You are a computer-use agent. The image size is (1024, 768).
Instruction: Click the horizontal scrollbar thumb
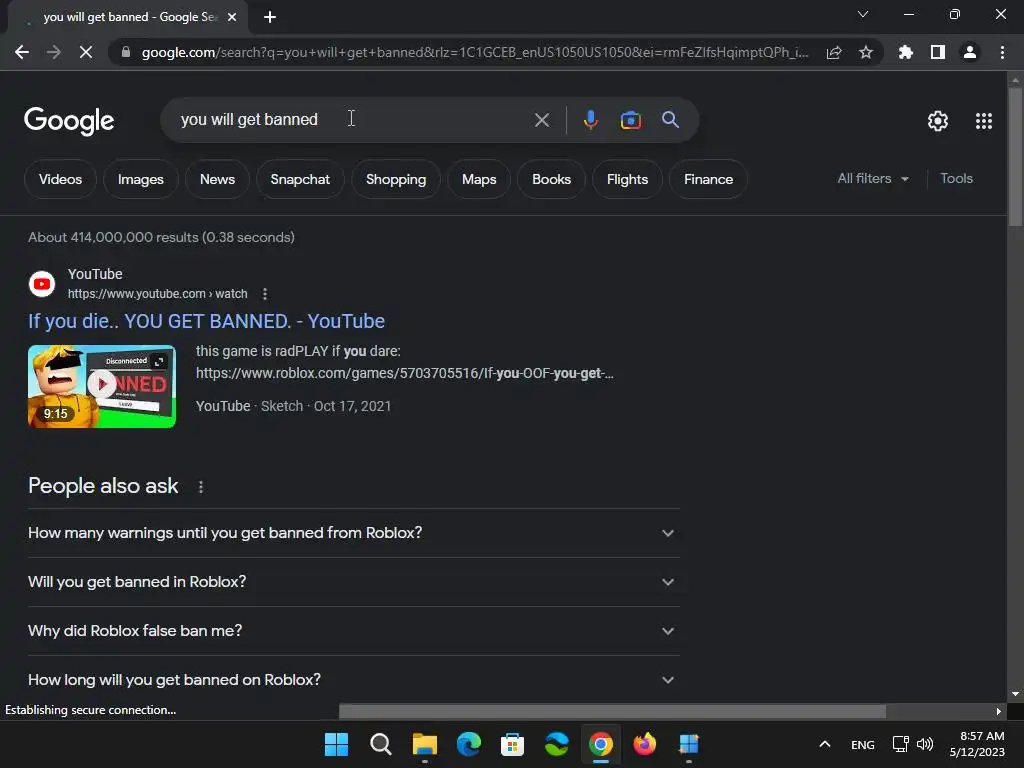613,711
